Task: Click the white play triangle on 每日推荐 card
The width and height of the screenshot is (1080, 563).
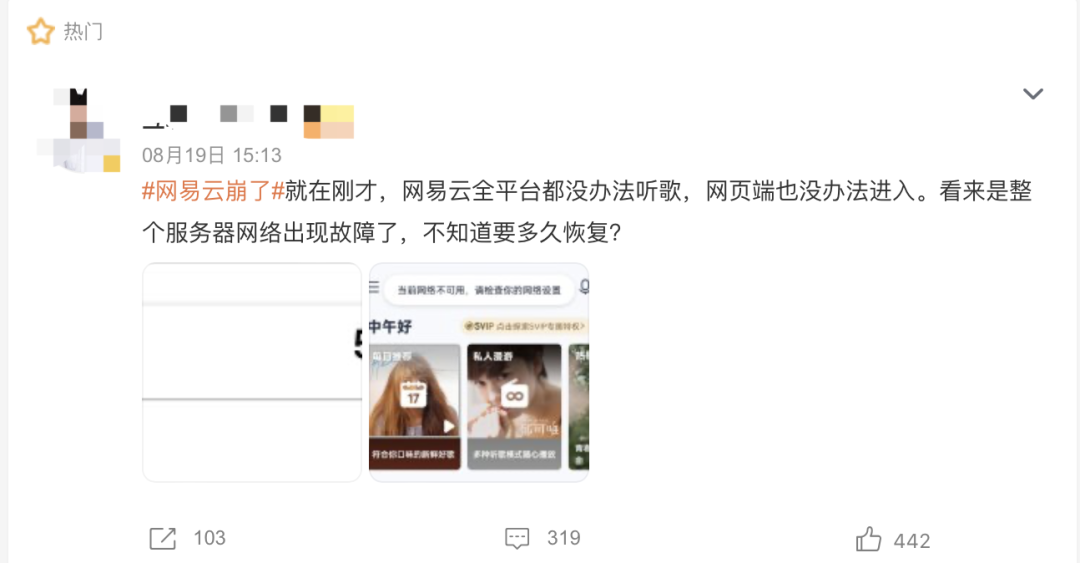Action: point(449,426)
